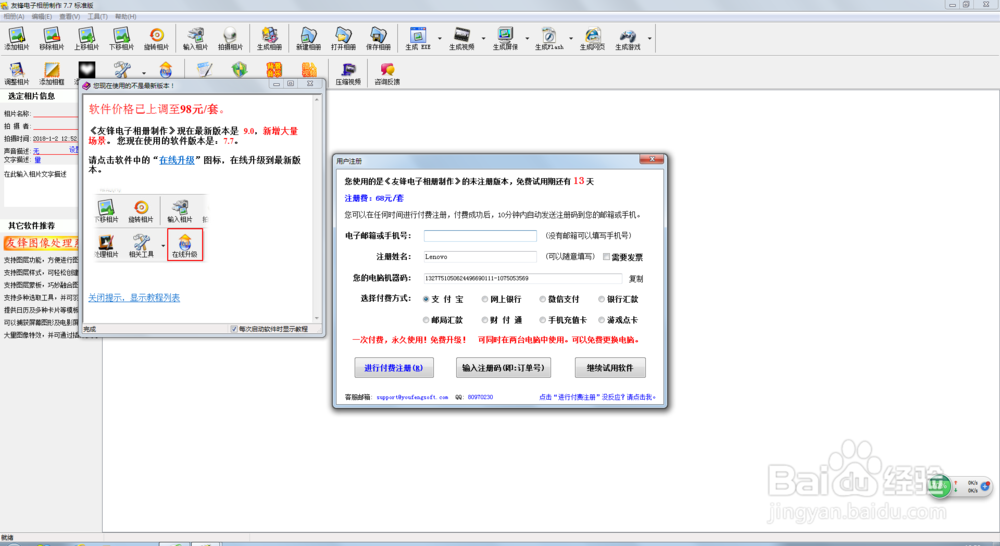Select 银行汇款 payment option
The height and width of the screenshot is (546, 1000).
(601, 299)
